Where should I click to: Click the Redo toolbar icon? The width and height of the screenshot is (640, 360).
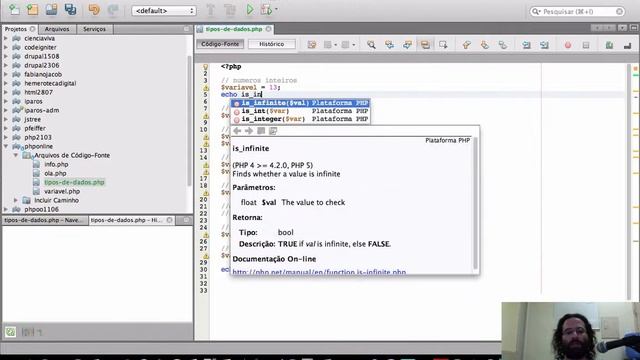coord(113,9)
